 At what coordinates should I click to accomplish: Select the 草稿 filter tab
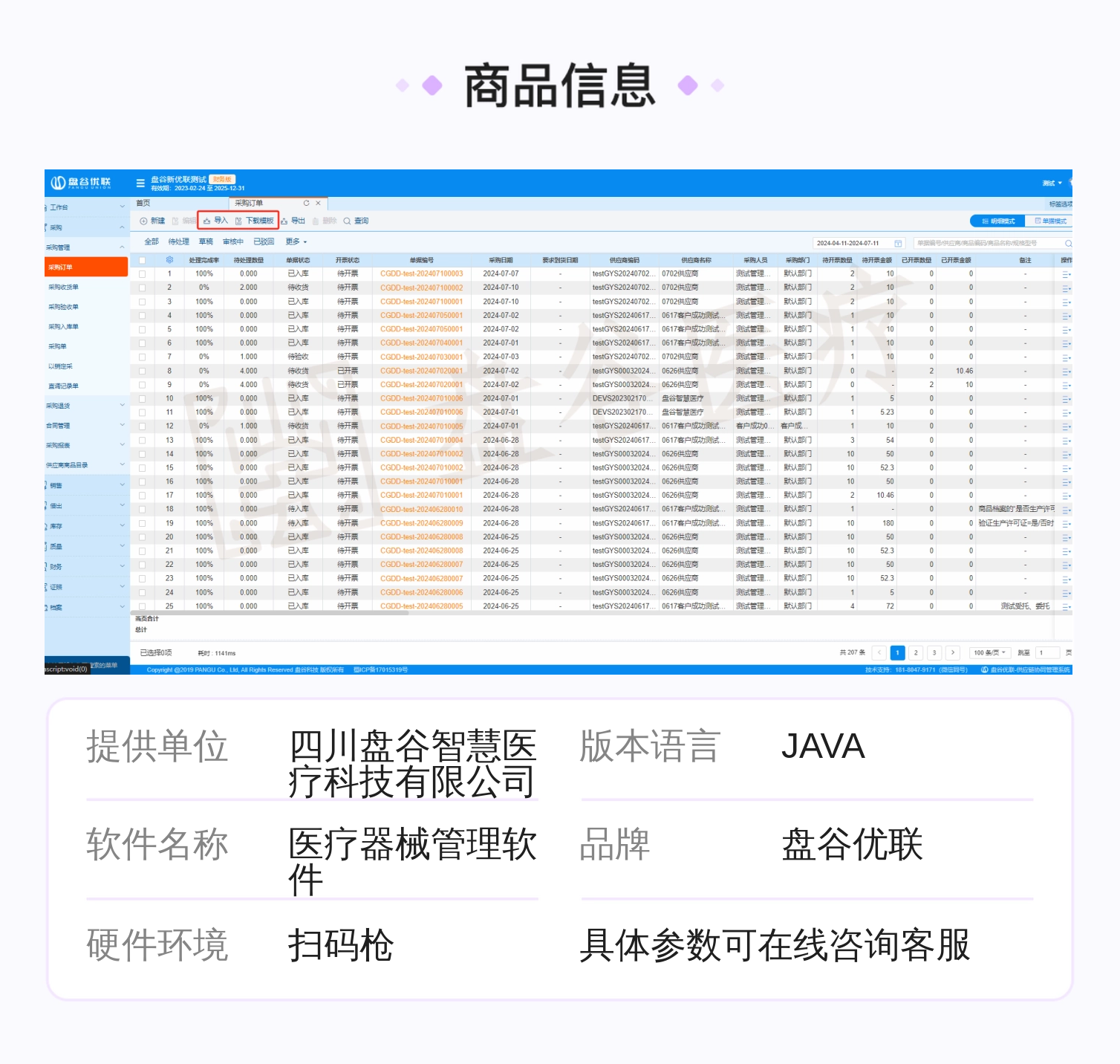click(x=206, y=241)
